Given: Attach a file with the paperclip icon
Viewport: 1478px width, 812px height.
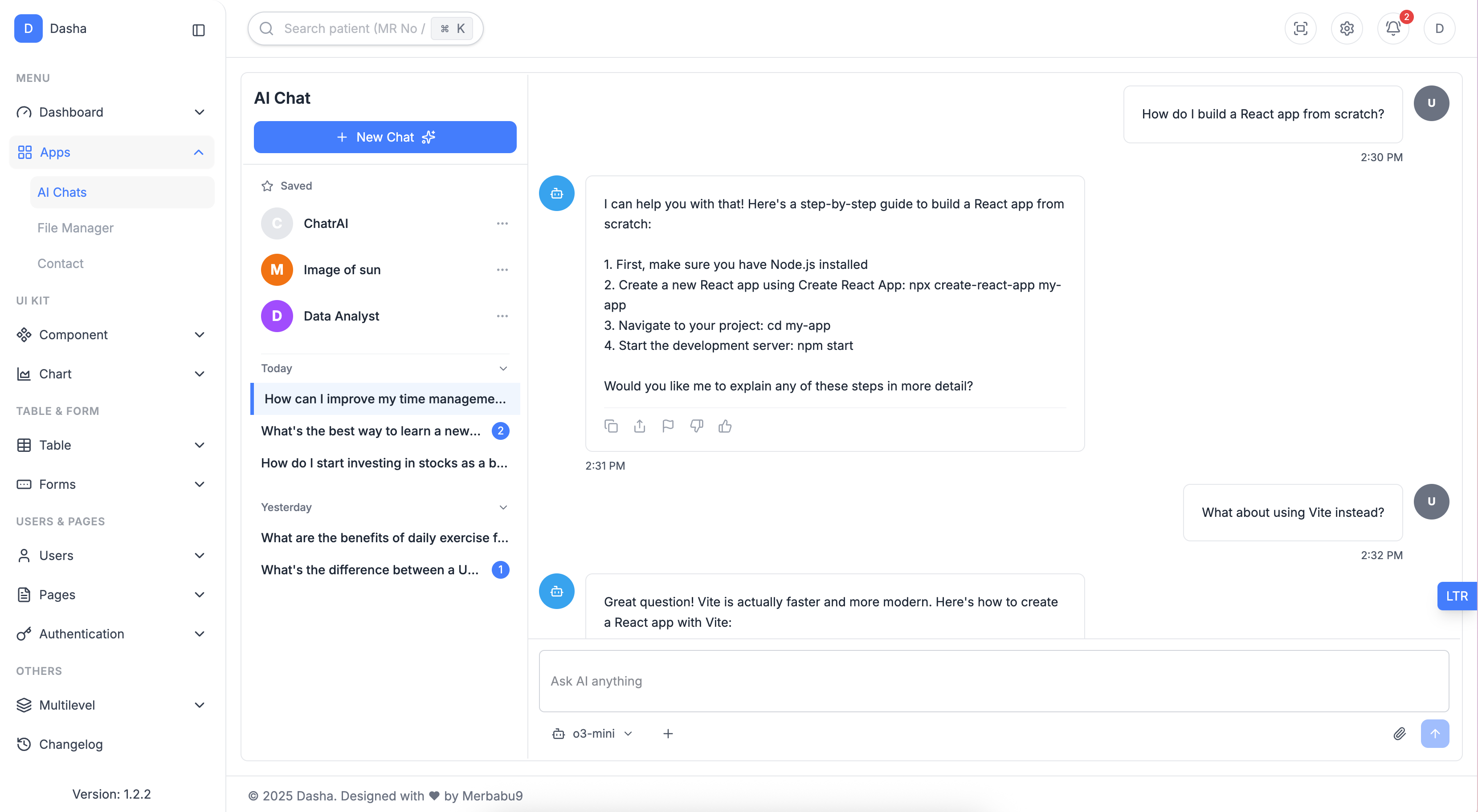Looking at the screenshot, I should (x=1400, y=734).
